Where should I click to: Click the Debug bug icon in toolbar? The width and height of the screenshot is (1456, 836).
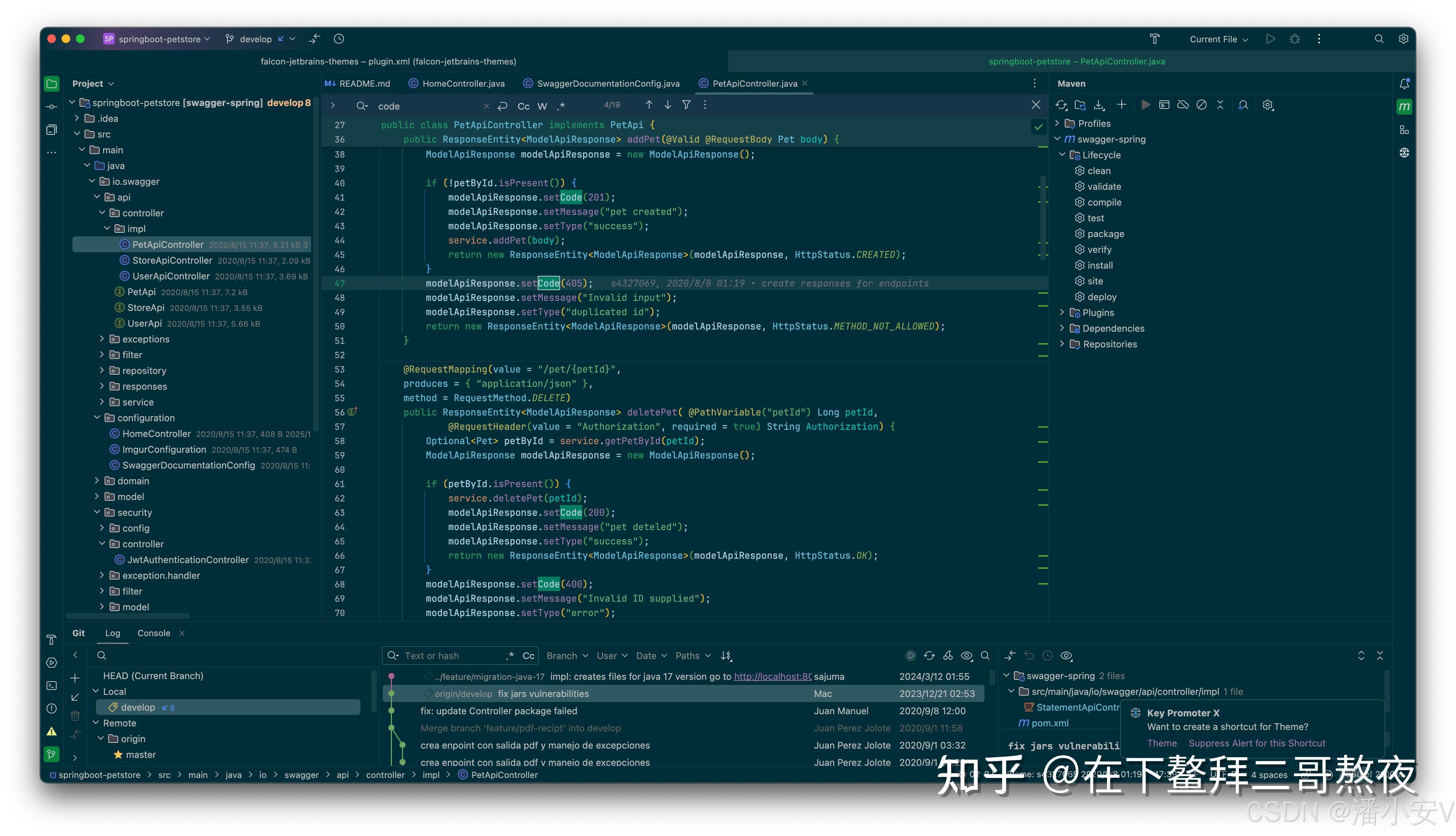(1295, 39)
